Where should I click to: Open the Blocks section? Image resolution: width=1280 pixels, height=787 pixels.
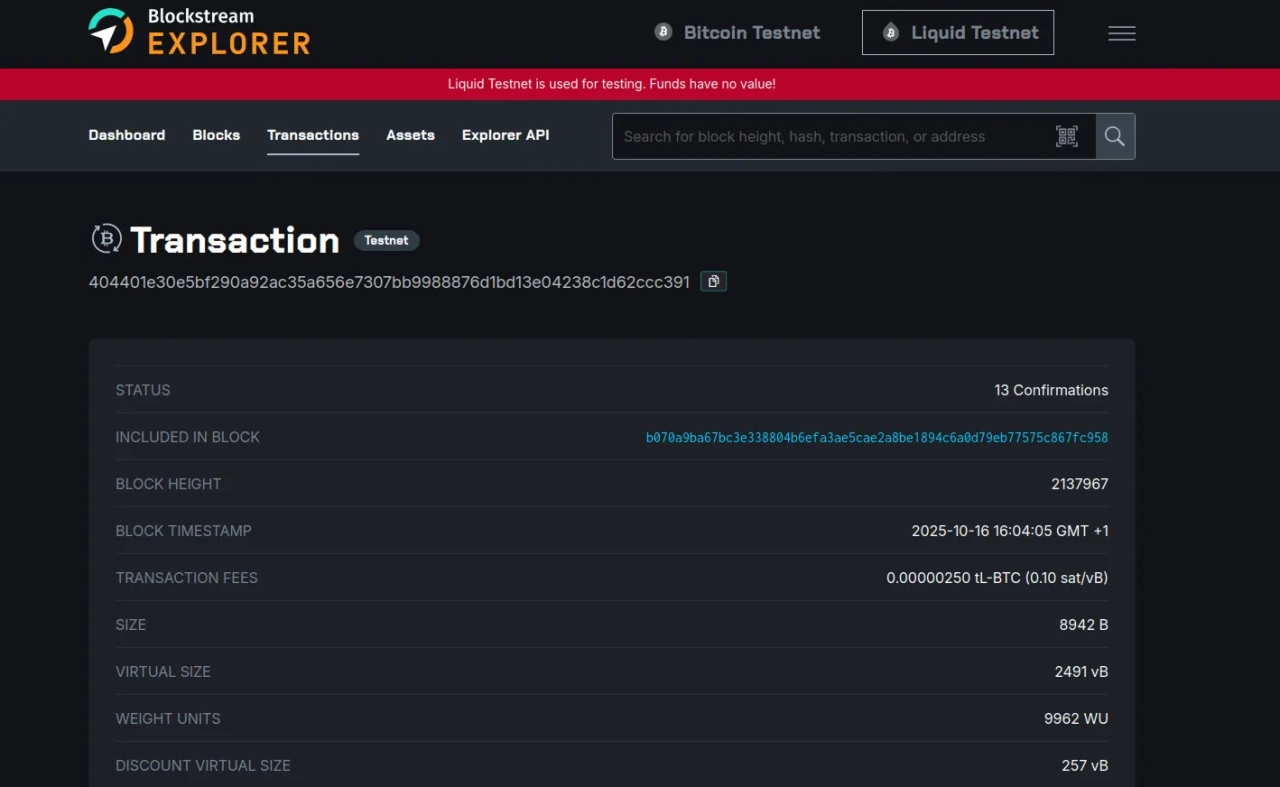(216, 135)
